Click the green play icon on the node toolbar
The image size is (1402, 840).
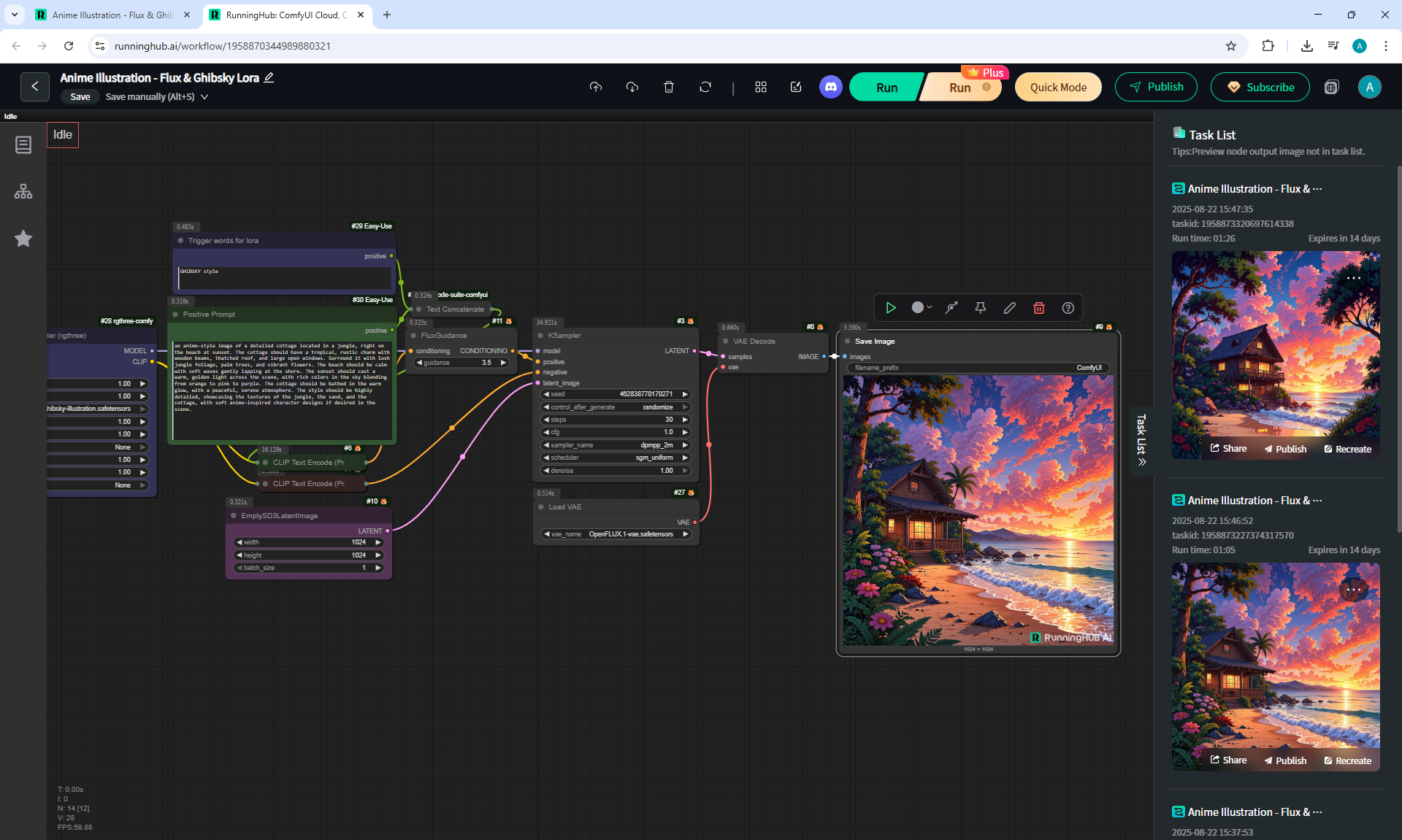[890, 308]
